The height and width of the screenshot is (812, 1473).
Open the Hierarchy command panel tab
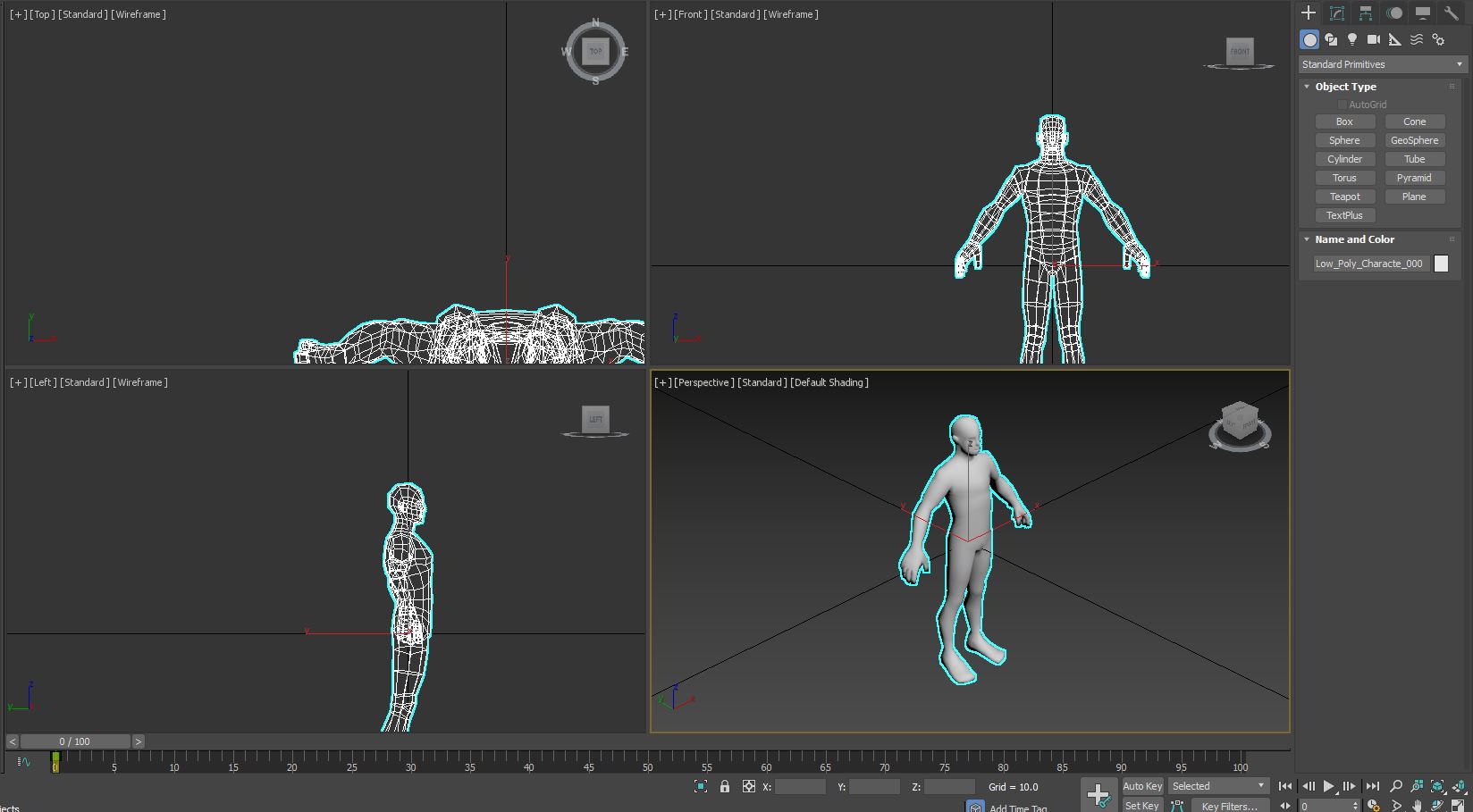coord(1366,13)
